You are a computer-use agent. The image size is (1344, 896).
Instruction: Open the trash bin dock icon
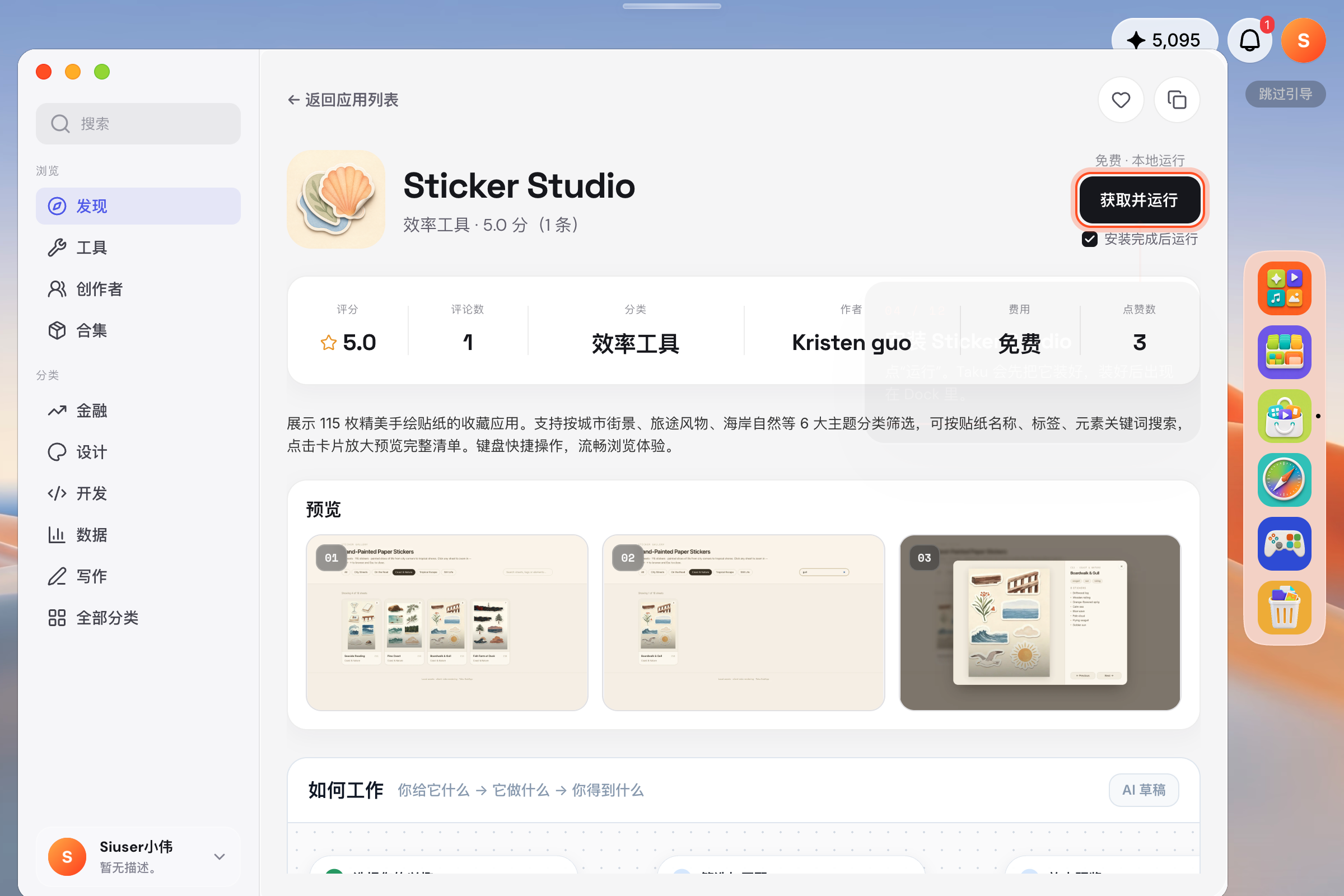pyautogui.click(x=1285, y=608)
